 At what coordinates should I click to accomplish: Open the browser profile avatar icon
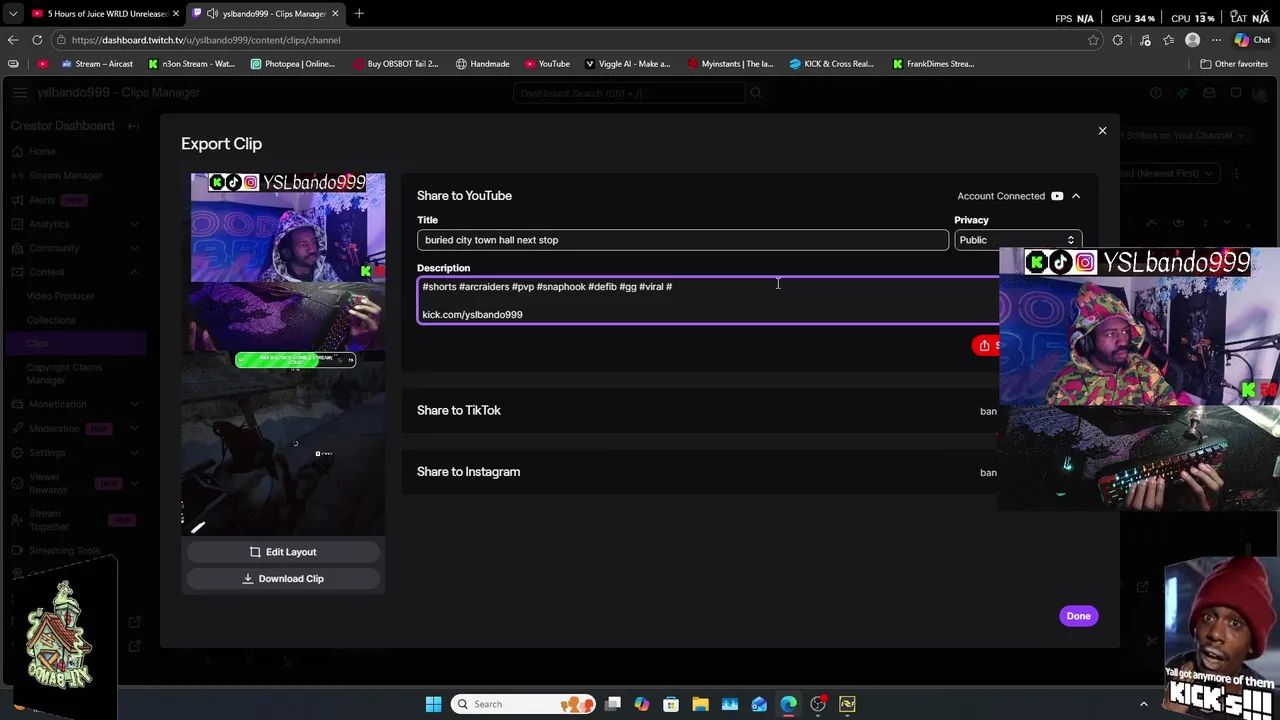point(1192,40)
